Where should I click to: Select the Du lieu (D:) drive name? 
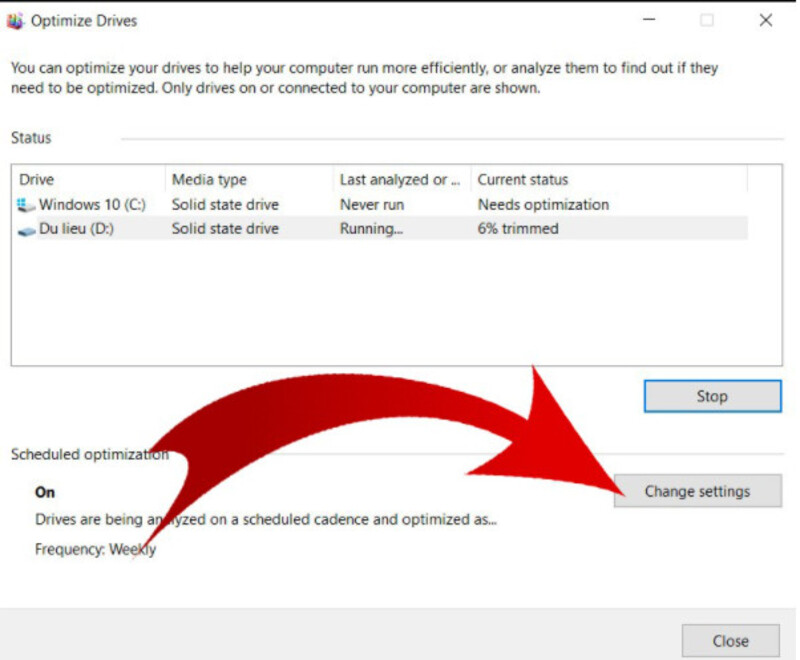point(77,229)
